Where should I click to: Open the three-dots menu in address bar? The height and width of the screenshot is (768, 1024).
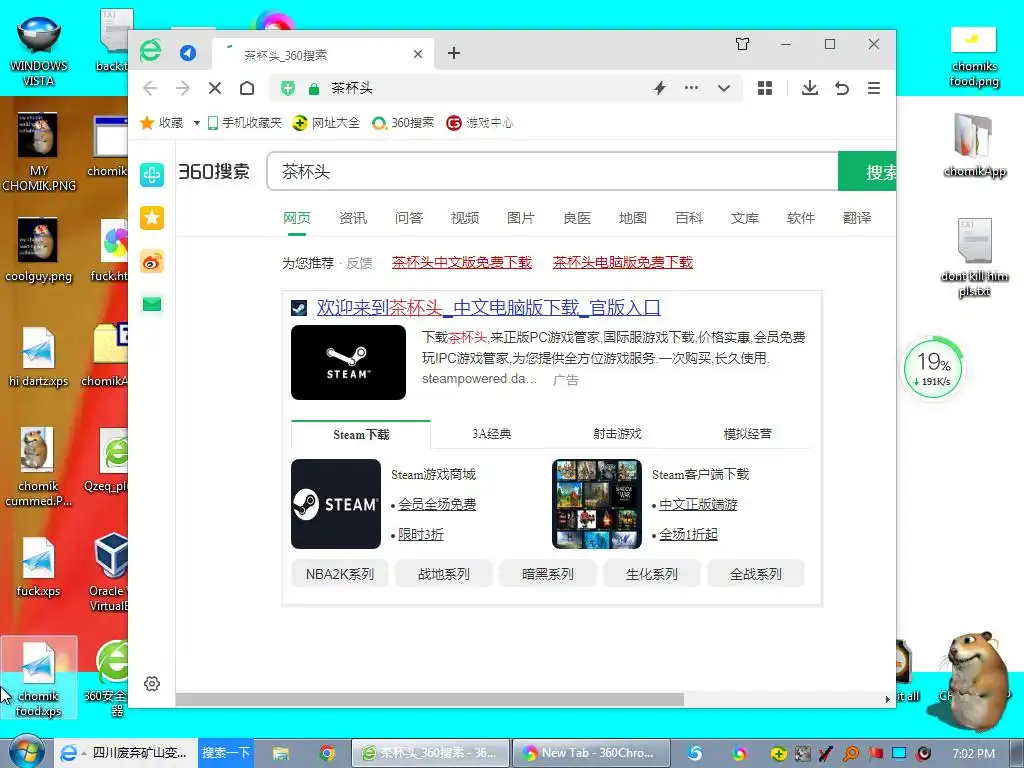(692, 88)
